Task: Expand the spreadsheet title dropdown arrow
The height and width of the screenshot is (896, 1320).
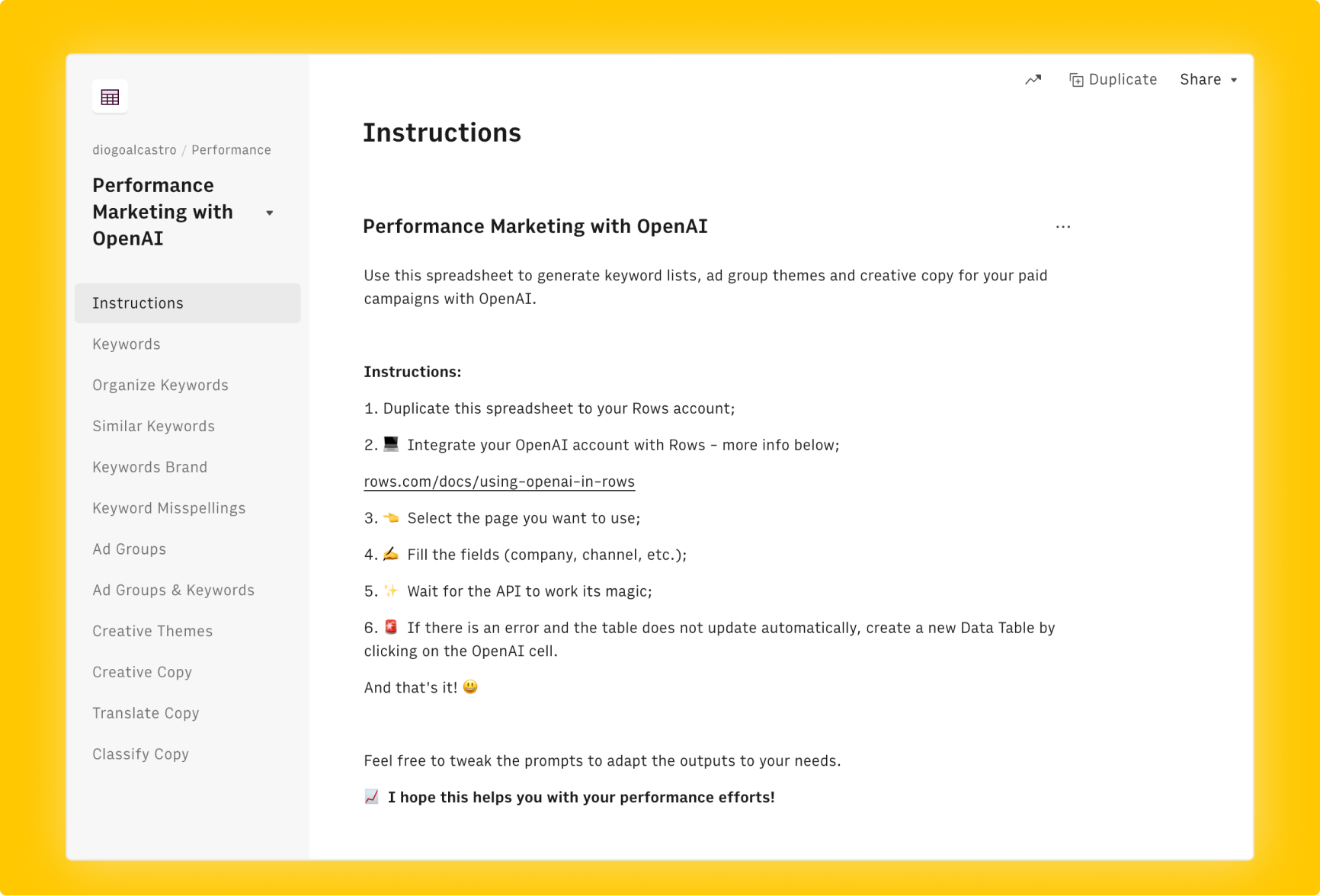Action: tap(270, 213)
